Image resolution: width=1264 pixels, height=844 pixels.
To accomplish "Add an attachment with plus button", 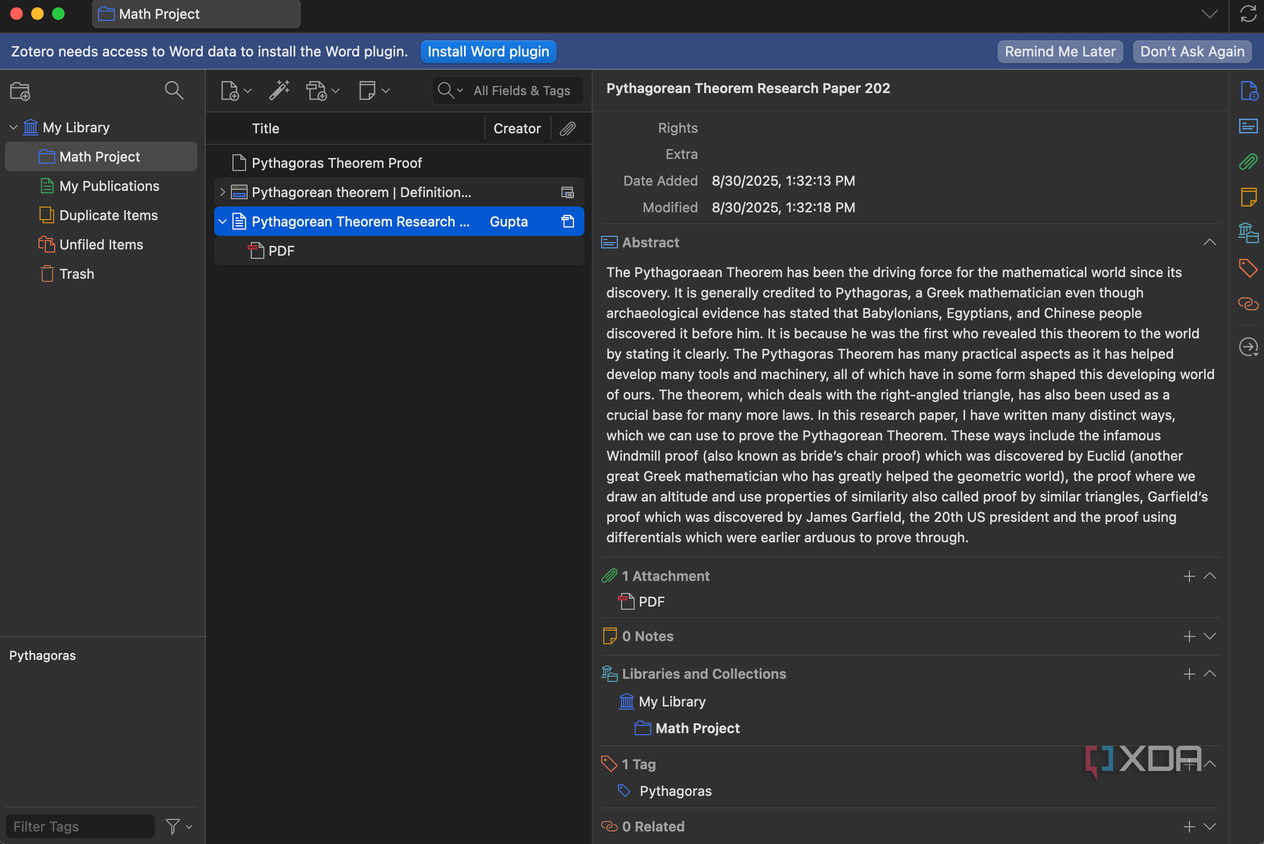I will coord(1189,576).
